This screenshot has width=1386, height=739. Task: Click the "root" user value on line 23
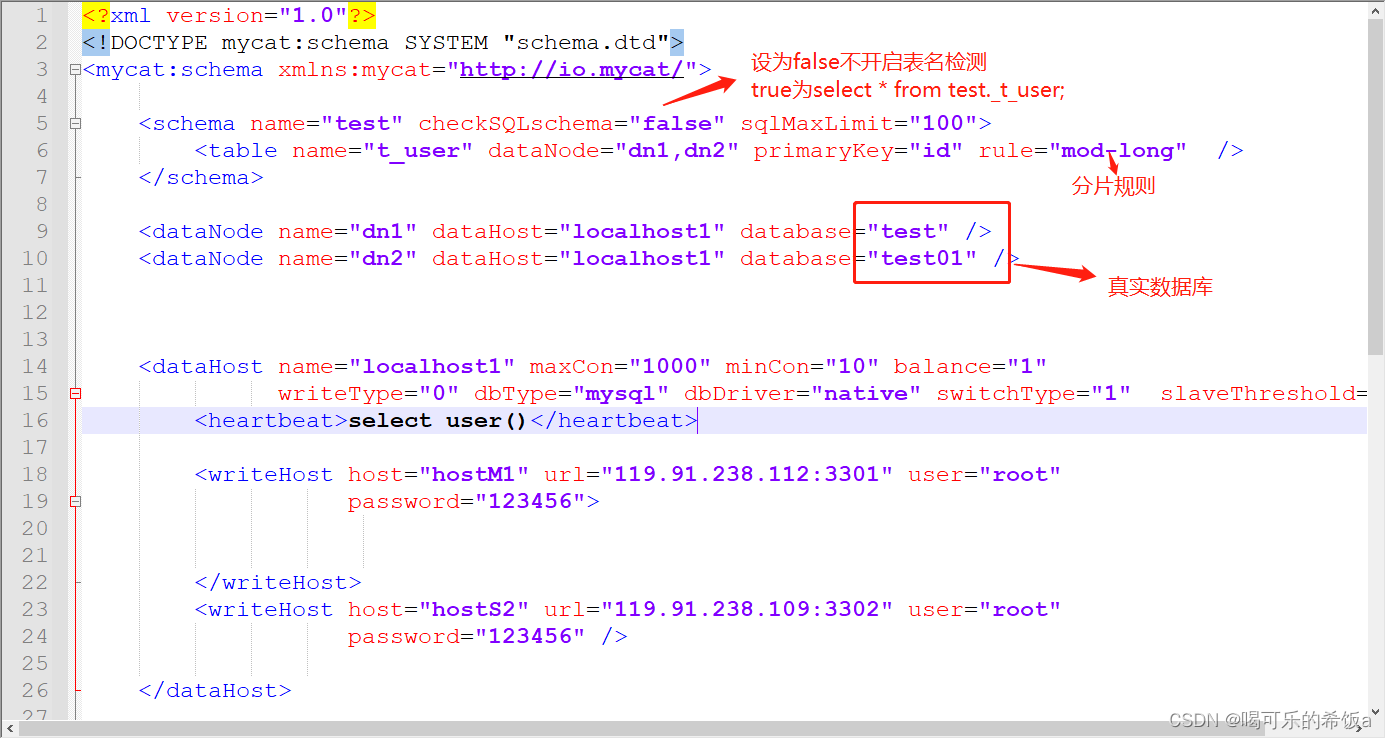[x=1019, y=610]
